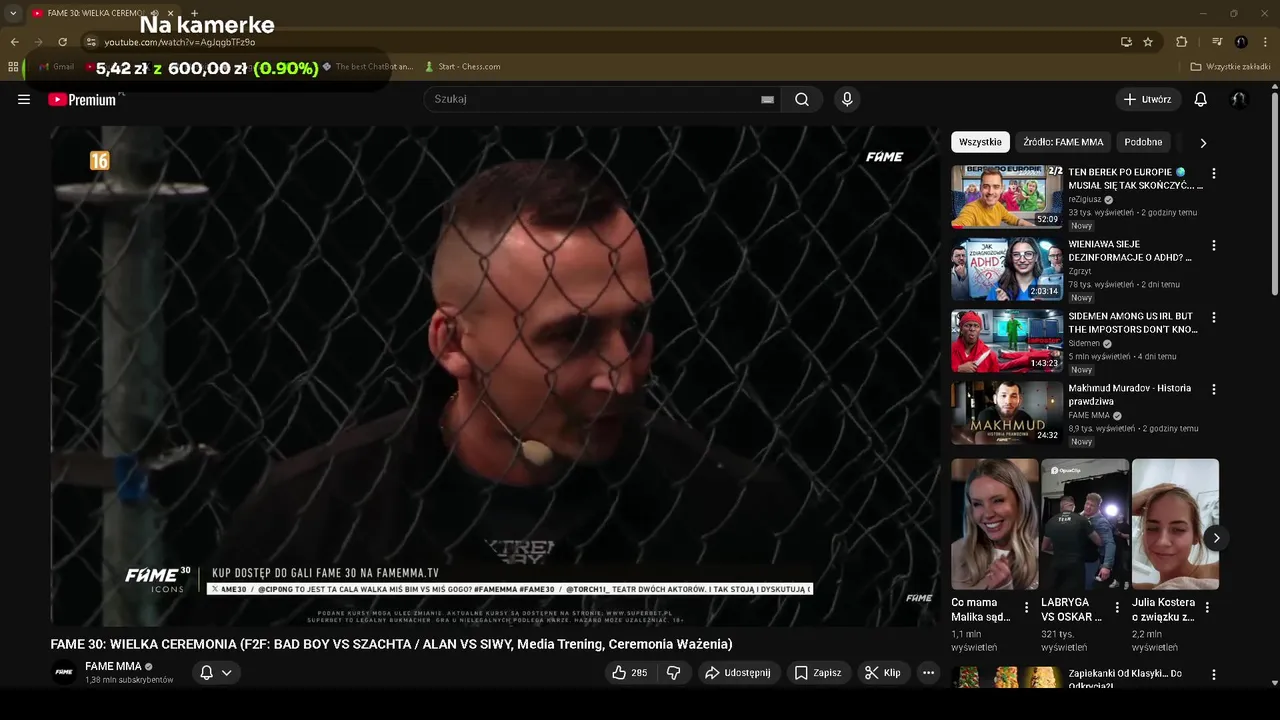Click the Sidemen channel name
The width and height of the screenshot is (1280, 720).
(x=1083, y=343)
